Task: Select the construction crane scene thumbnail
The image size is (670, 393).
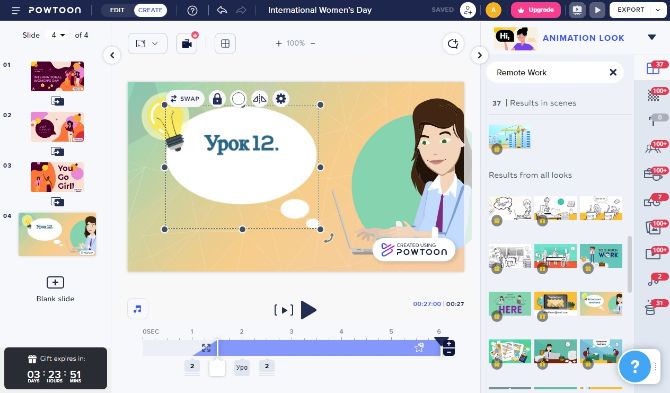Action: [x=510, y=138]
